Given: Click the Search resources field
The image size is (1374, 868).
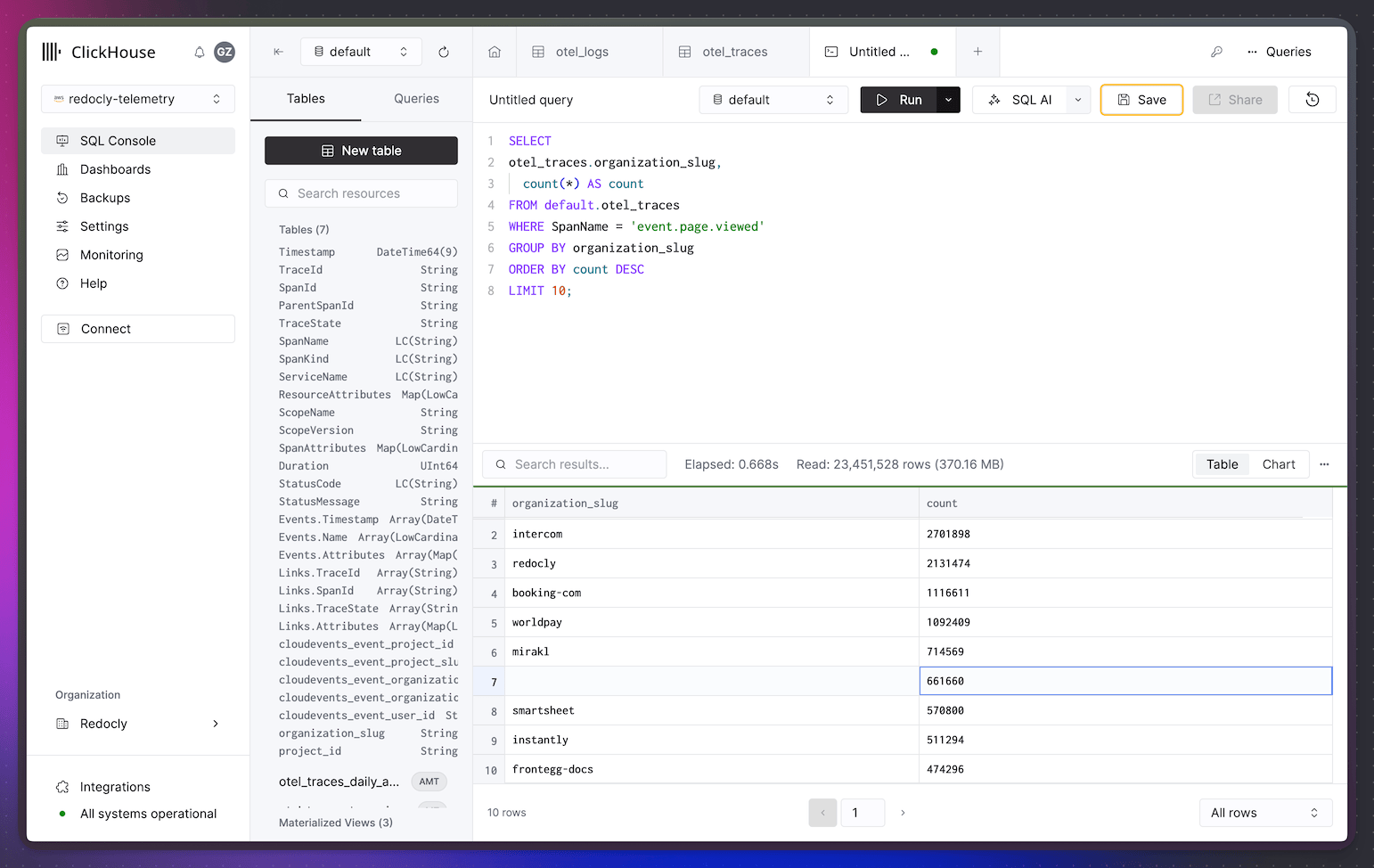Looking at the screenshot, I should pyautogui.click(x=361, y=193).
